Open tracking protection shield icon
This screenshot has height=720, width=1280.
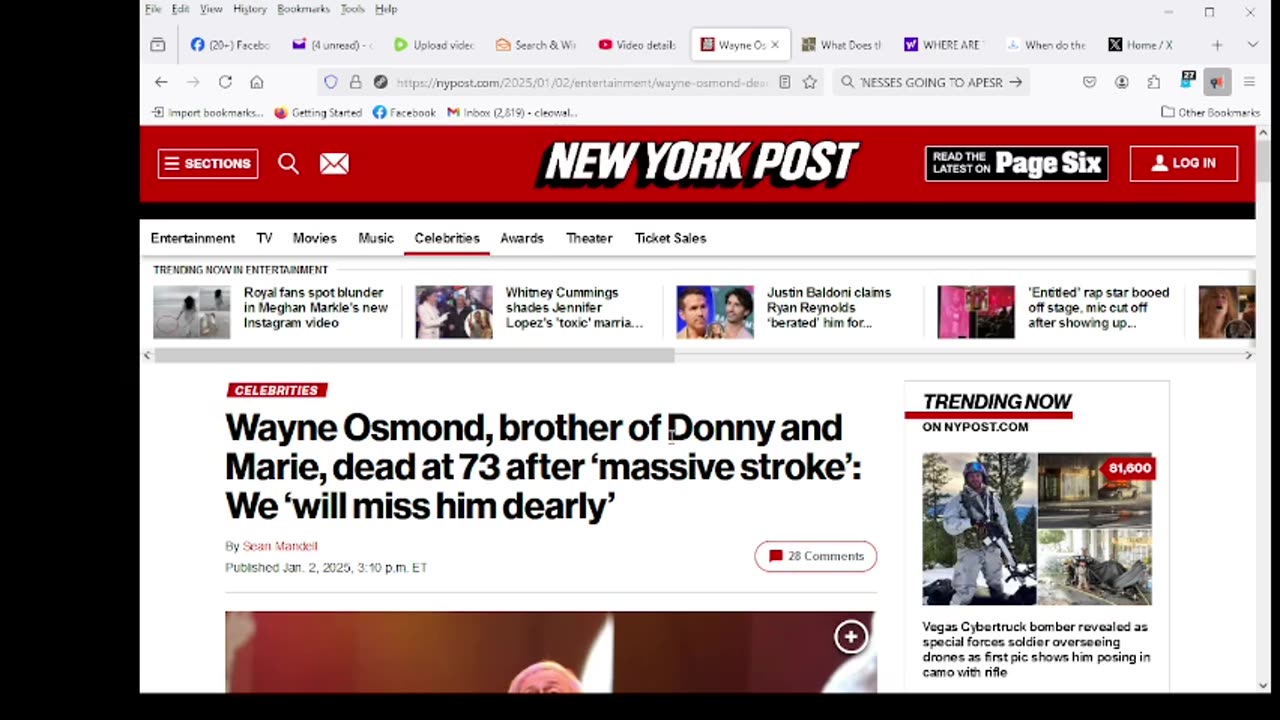(x=331, y=82)
